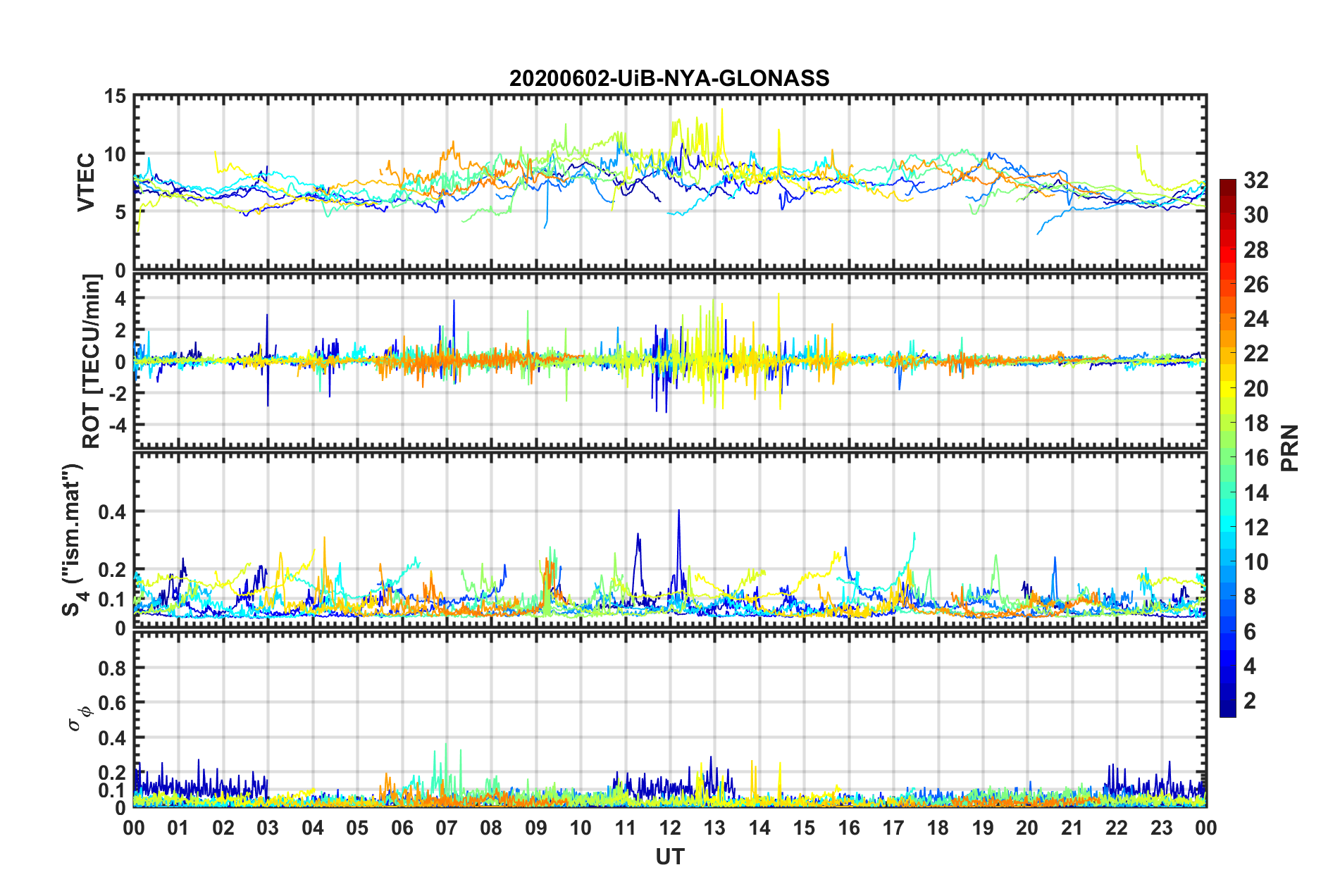Click the ROT y-axis tick -2

tap(117, 394)
